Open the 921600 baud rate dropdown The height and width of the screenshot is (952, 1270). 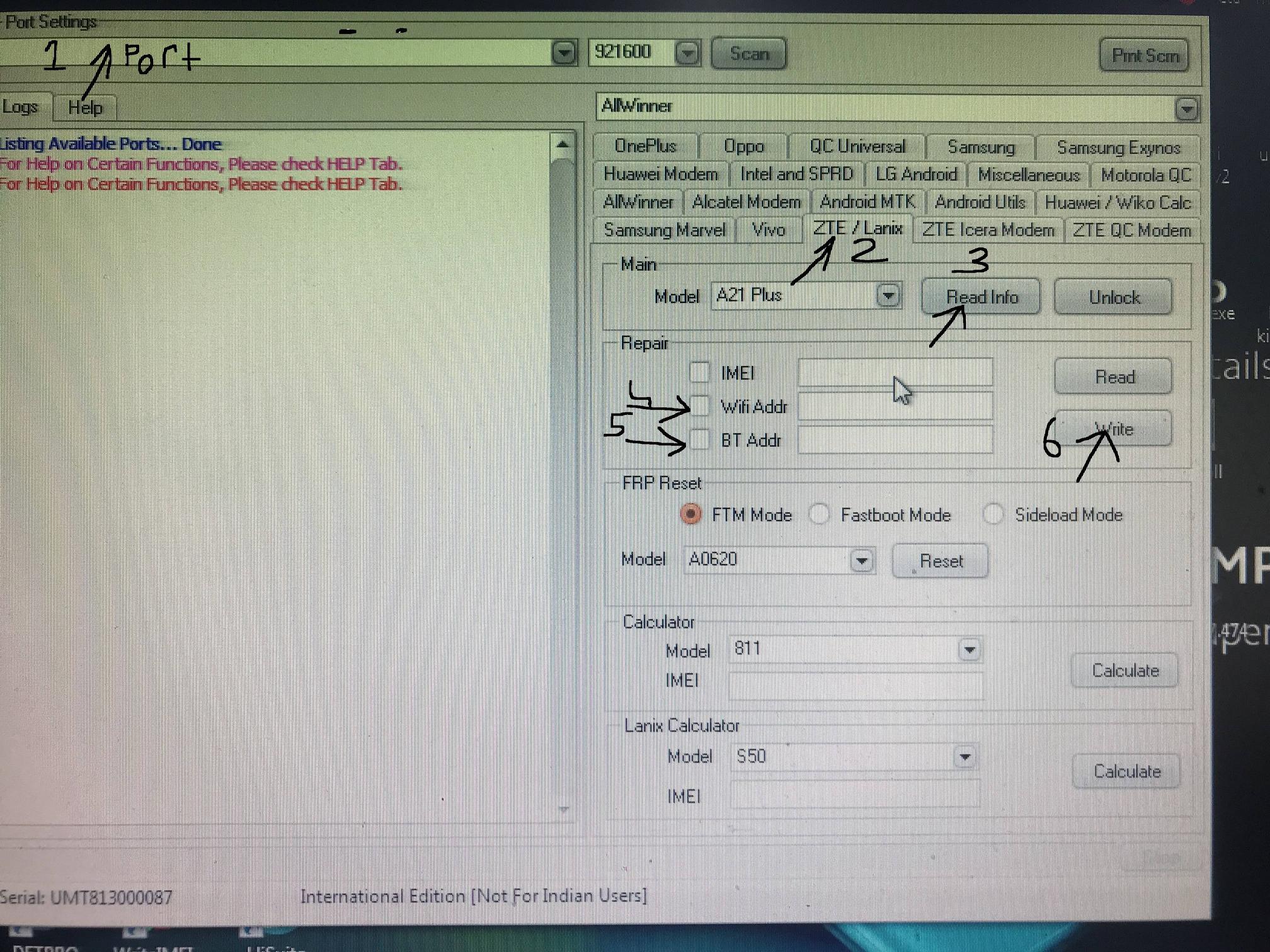point(687,53)
